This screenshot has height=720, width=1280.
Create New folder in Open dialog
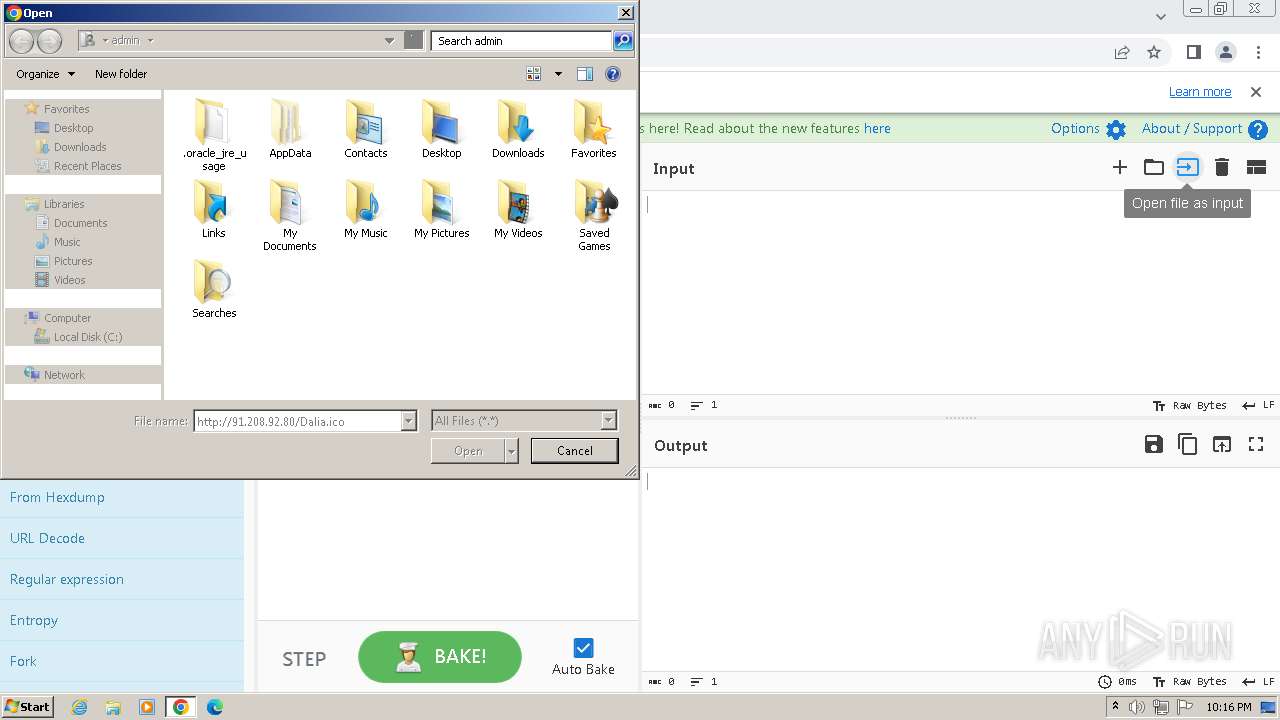[121, 74]
